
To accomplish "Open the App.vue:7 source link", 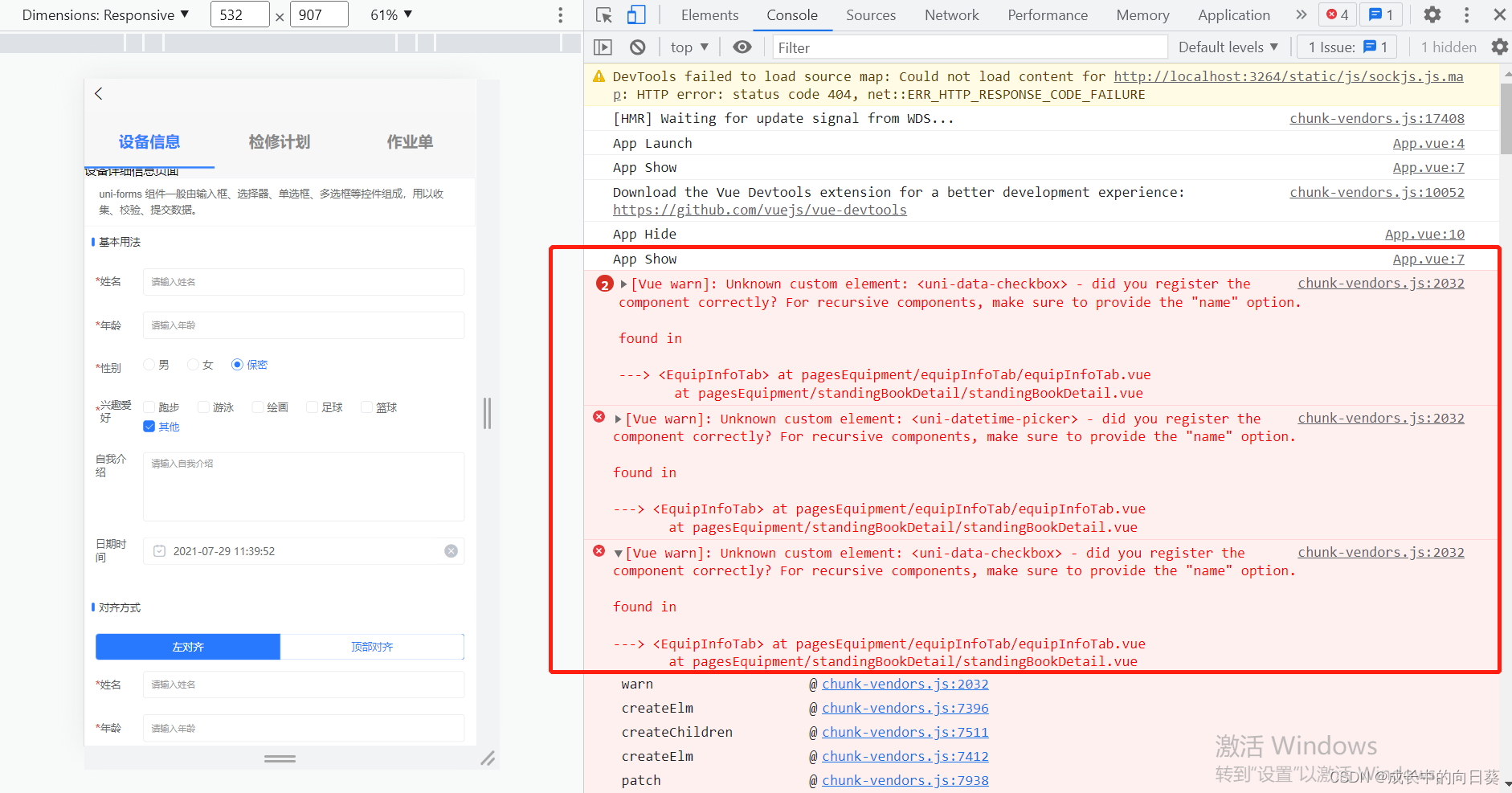I will click(x=1428, y=167).
